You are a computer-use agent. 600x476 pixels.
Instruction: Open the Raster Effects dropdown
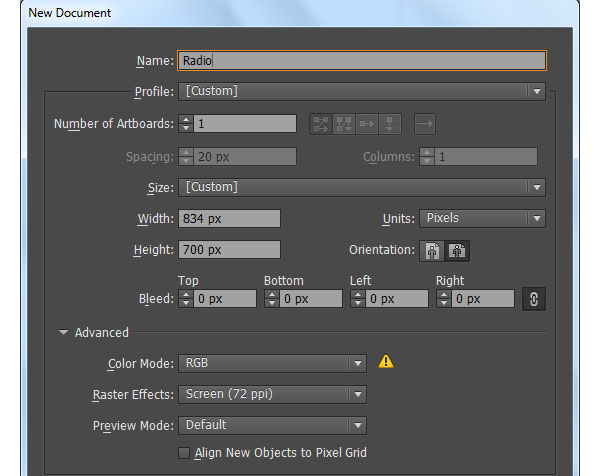[x=272, y=394]
